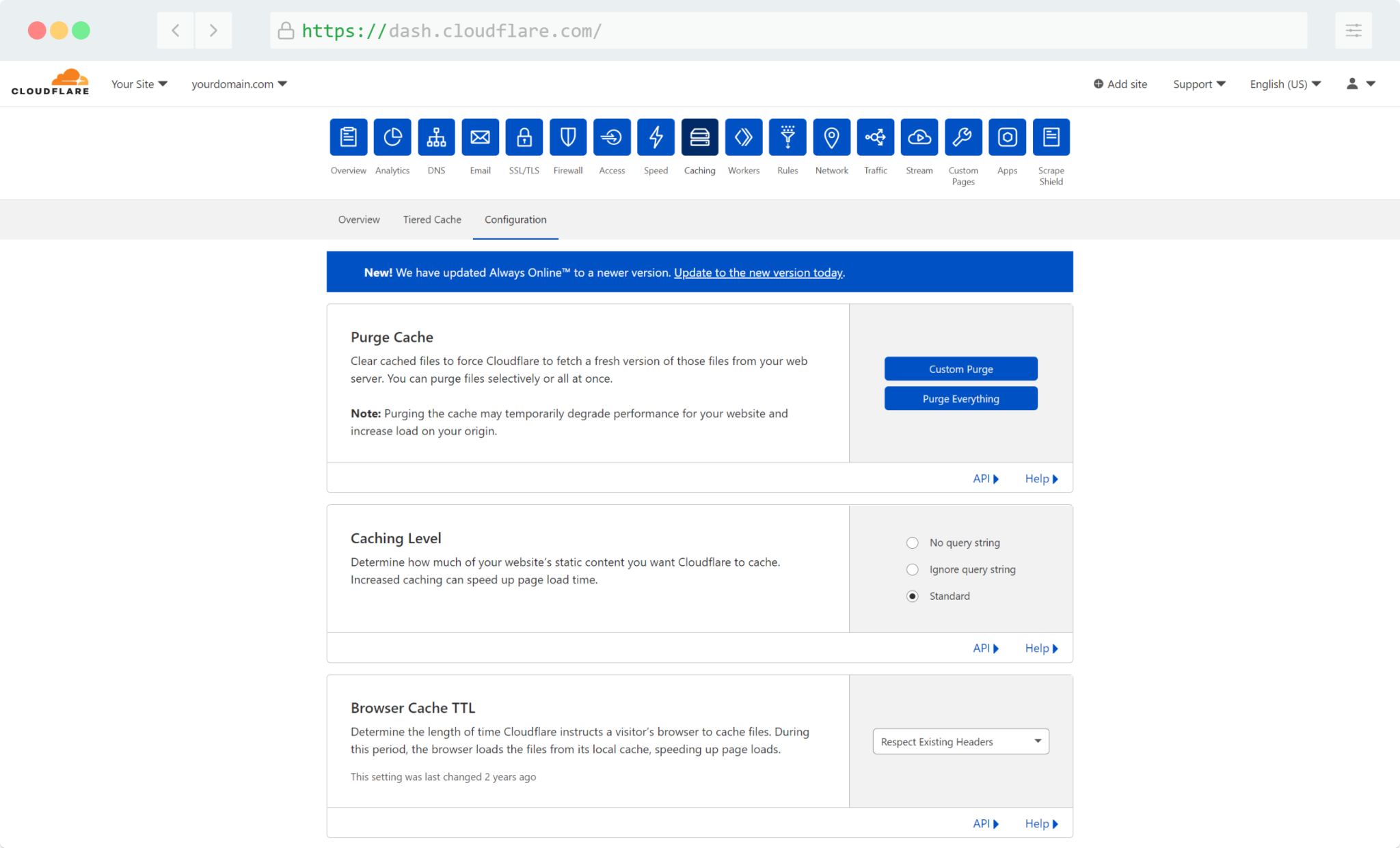The height and width of the screenshot is (848, 1400).
Task: Select the Standard caching level
Action: coord(912,596)
